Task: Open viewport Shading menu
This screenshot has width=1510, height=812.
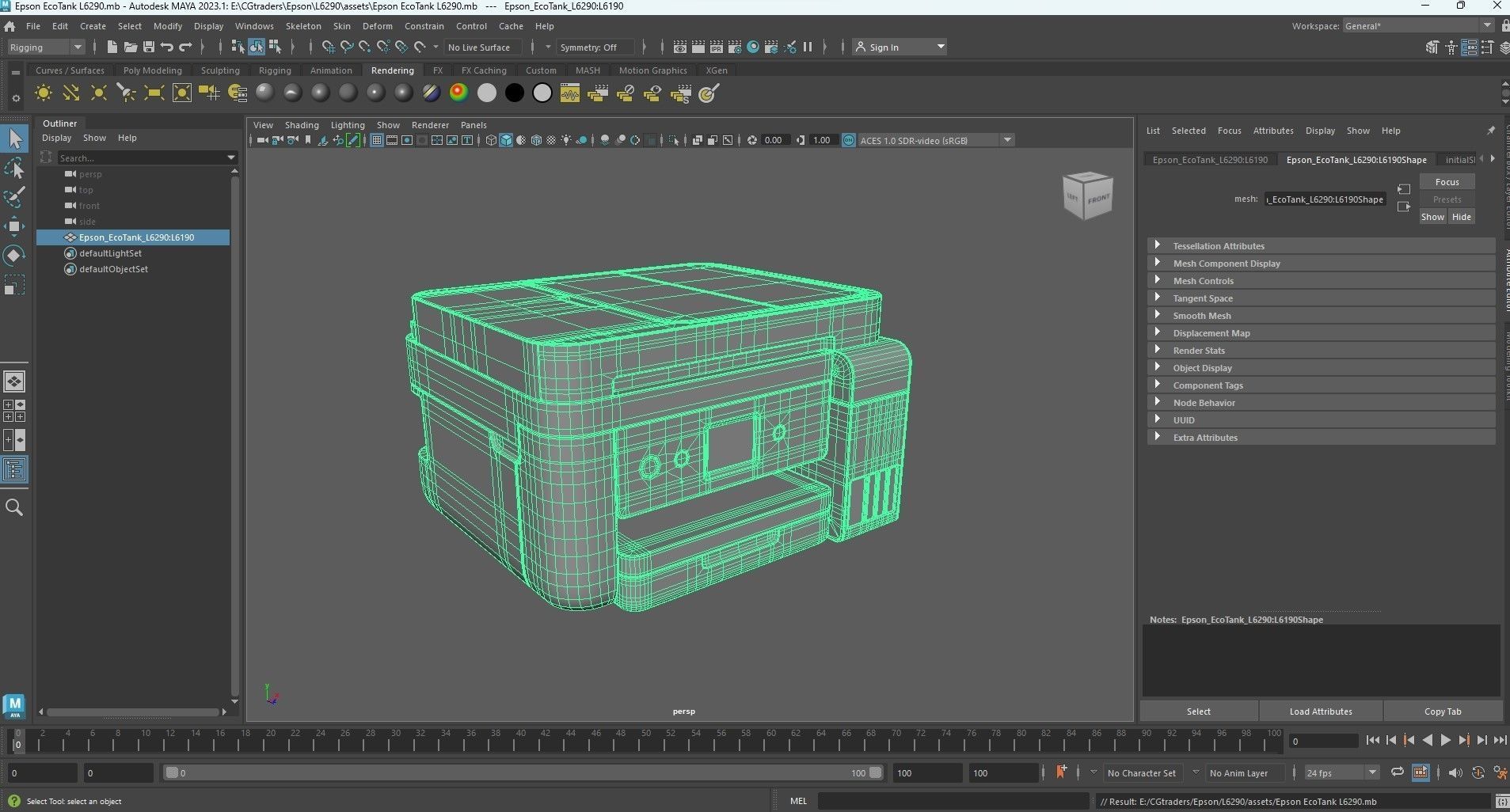Action: [302, 125]
